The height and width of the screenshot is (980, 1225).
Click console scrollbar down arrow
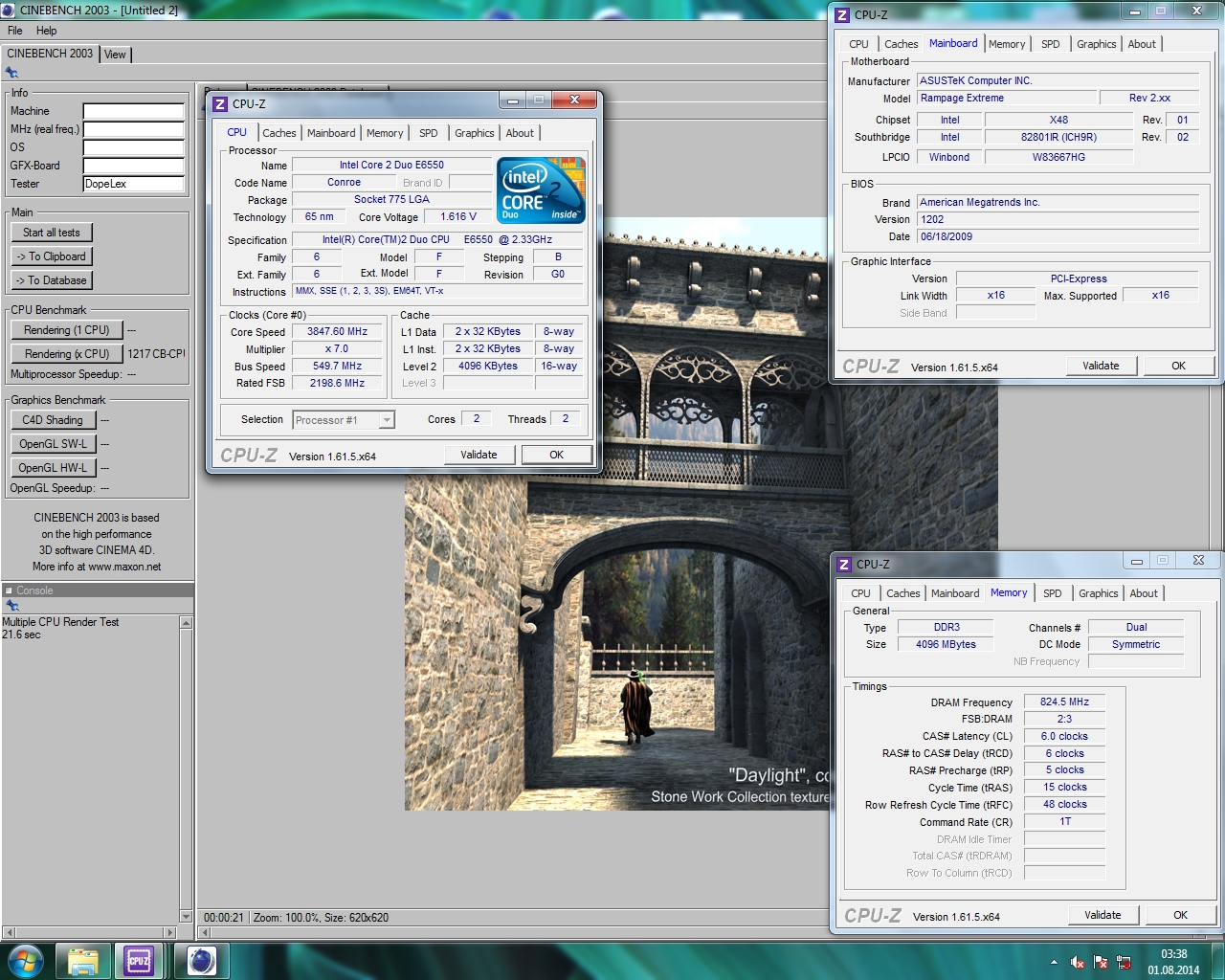coord(186,917)
